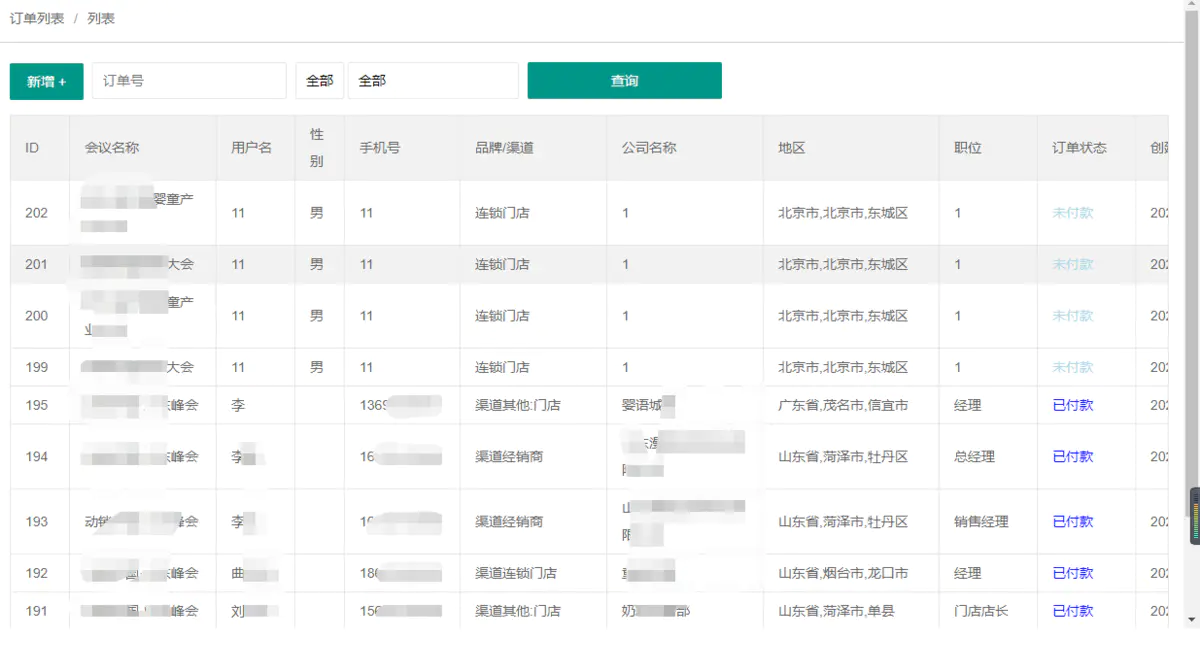The image size is (1200, 671).
Task: Navigate via the 订单列表 breadcrumb link
Action: coord(37,17)
